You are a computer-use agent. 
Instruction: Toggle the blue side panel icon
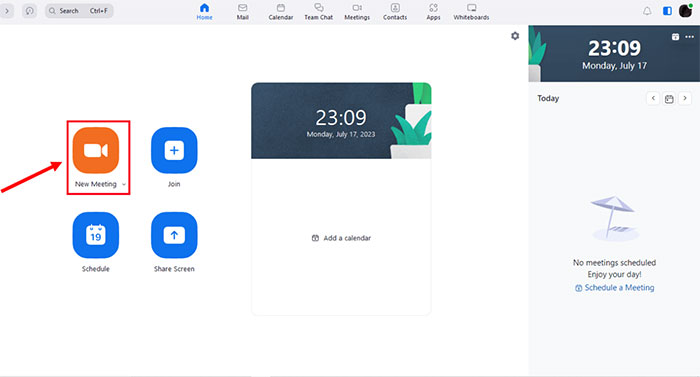coord(667,11)
